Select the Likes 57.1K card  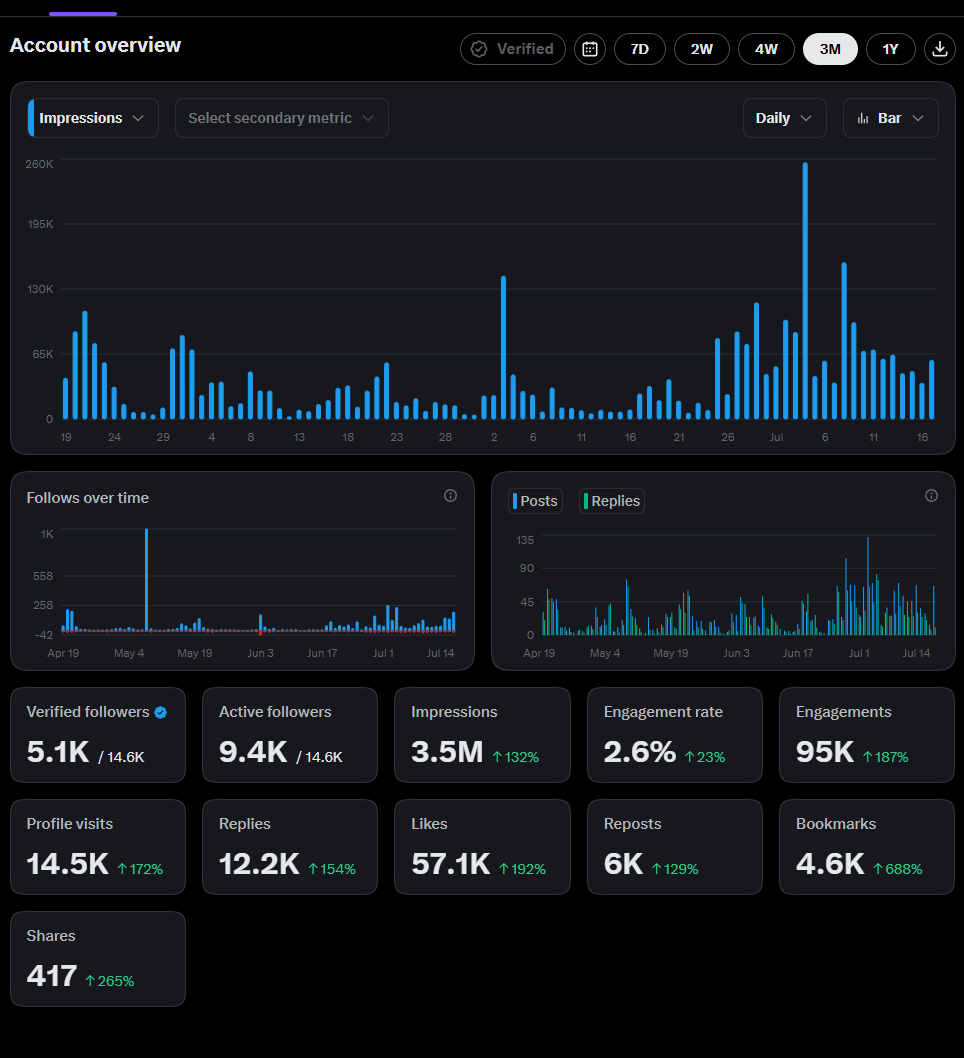(482, 847)
